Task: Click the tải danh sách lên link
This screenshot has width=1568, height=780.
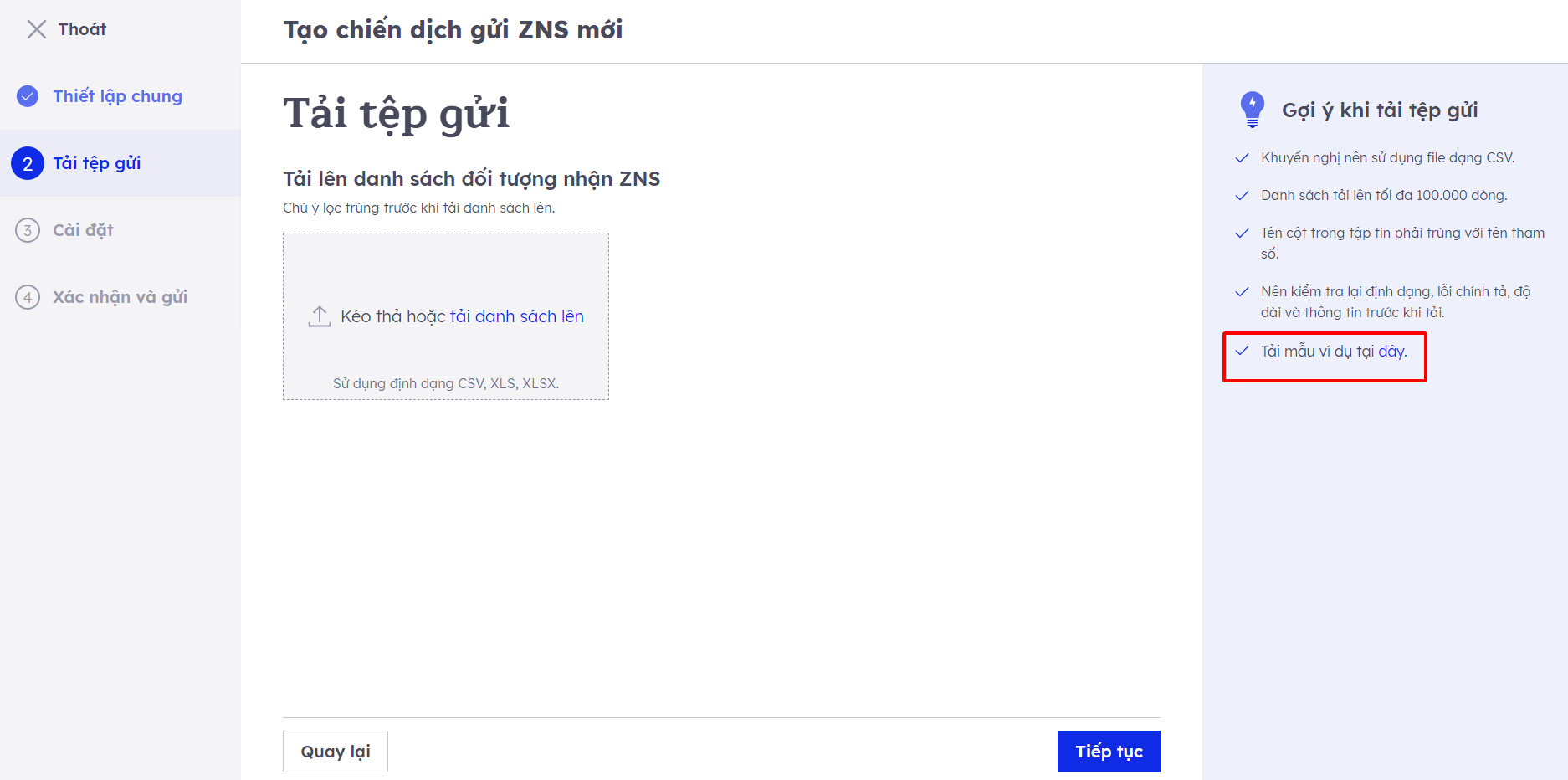Action: click(517, 316)
